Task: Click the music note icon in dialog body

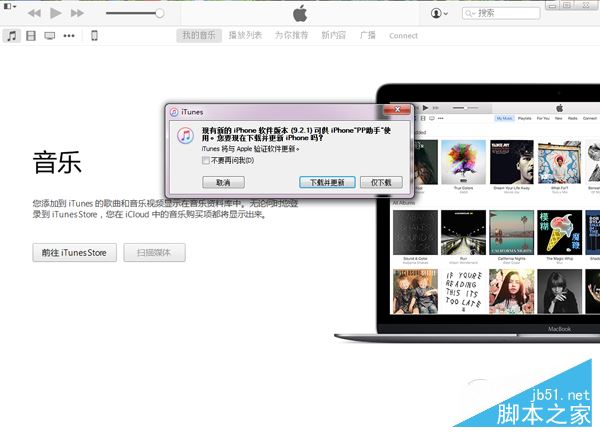Action: tap(186, 136)
